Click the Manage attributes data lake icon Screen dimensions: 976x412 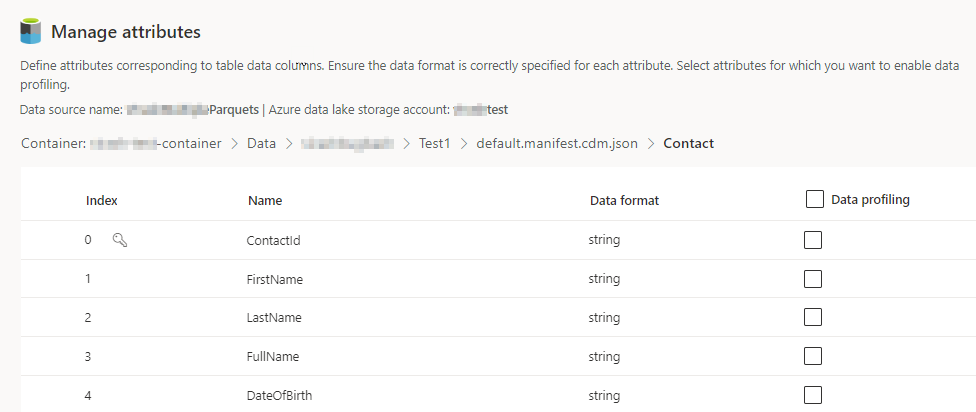click(31, 31)
